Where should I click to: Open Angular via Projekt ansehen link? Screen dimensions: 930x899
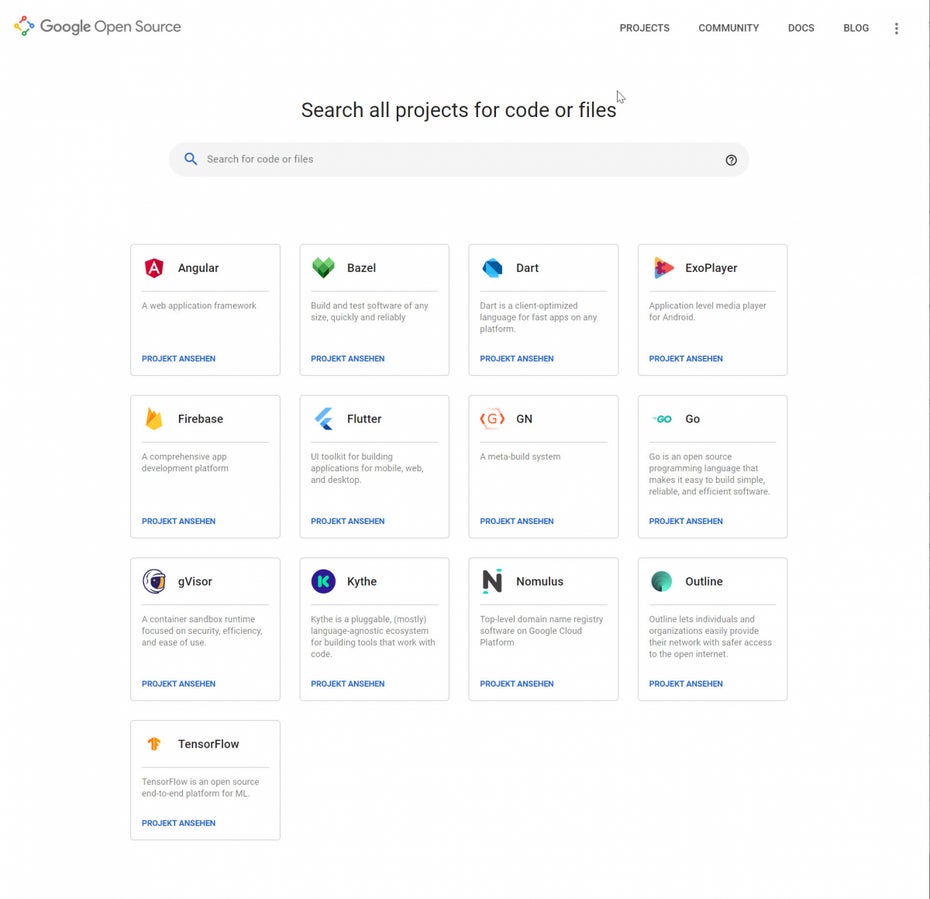click(x=179, y=359)
